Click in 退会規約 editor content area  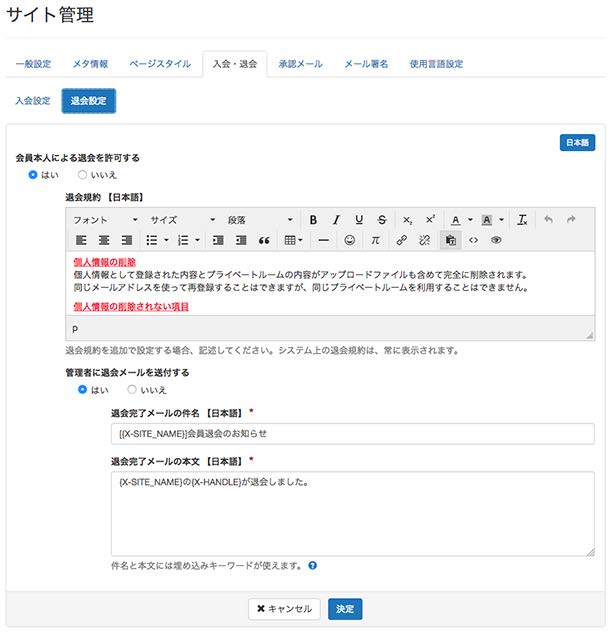pos(330,283)
